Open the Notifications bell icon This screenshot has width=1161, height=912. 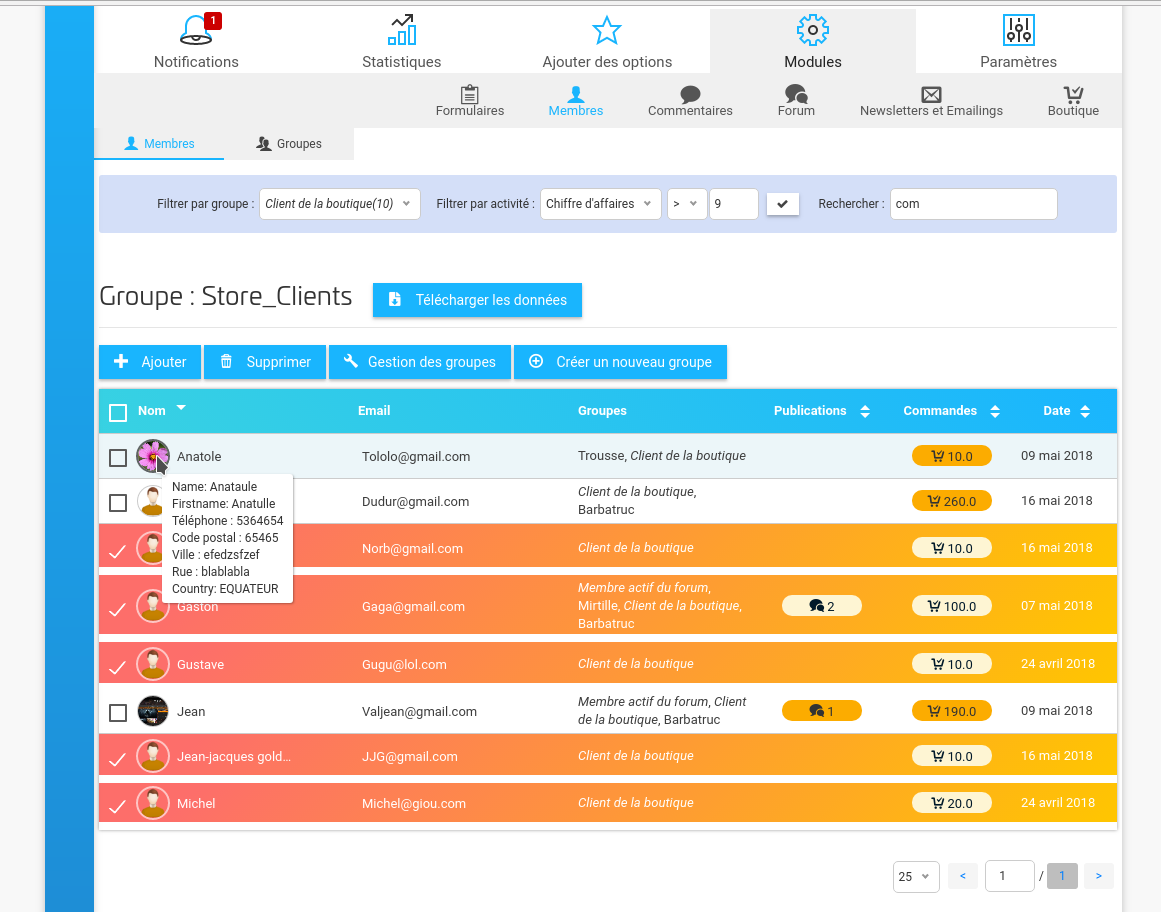point(196,31)
